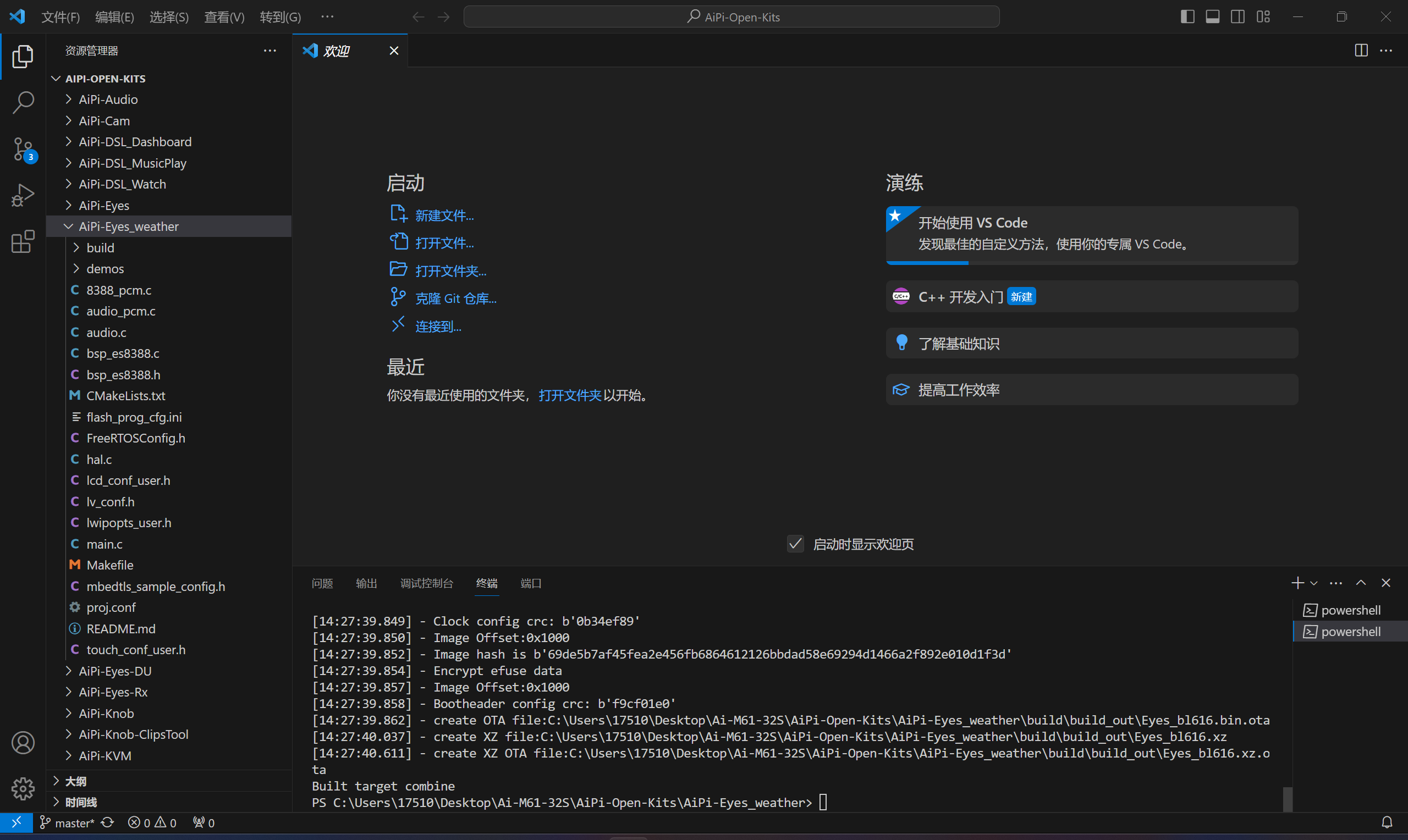Go forward with the navigation arrow
This screenshot has width=1408, height=840.
point(444,17)
